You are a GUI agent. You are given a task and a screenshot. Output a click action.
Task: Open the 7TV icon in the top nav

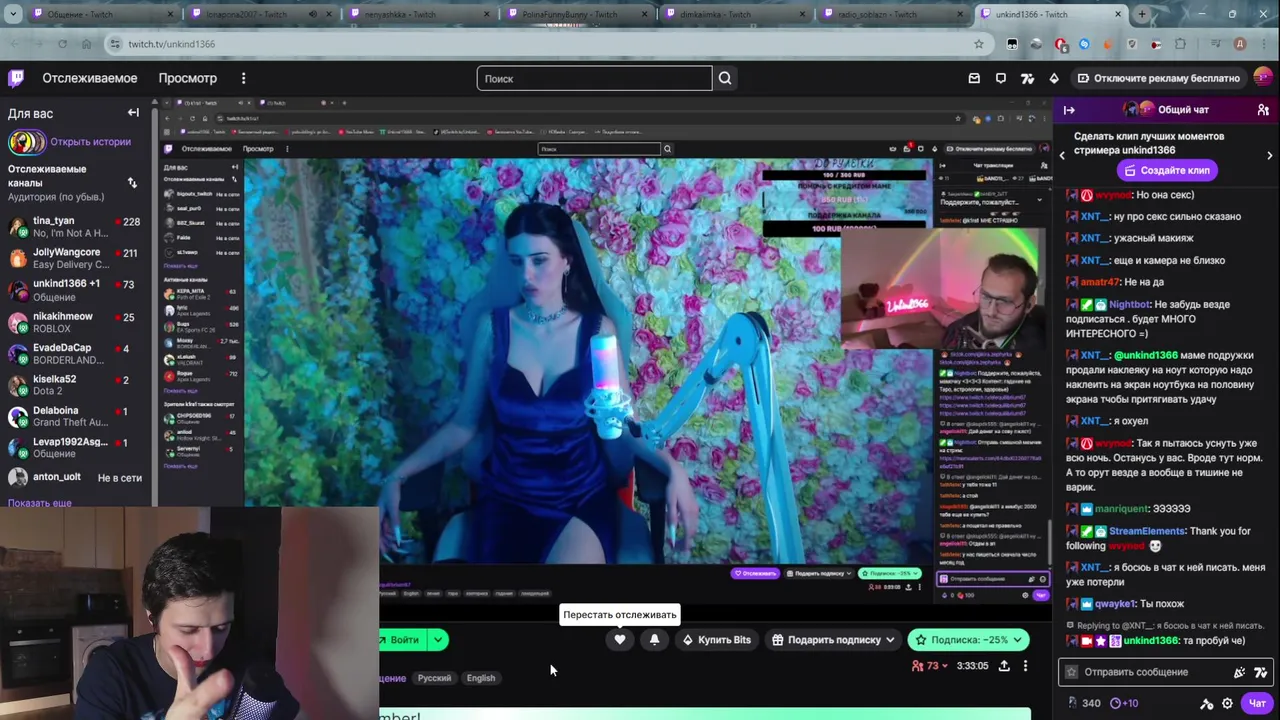tap(1027, 78)
